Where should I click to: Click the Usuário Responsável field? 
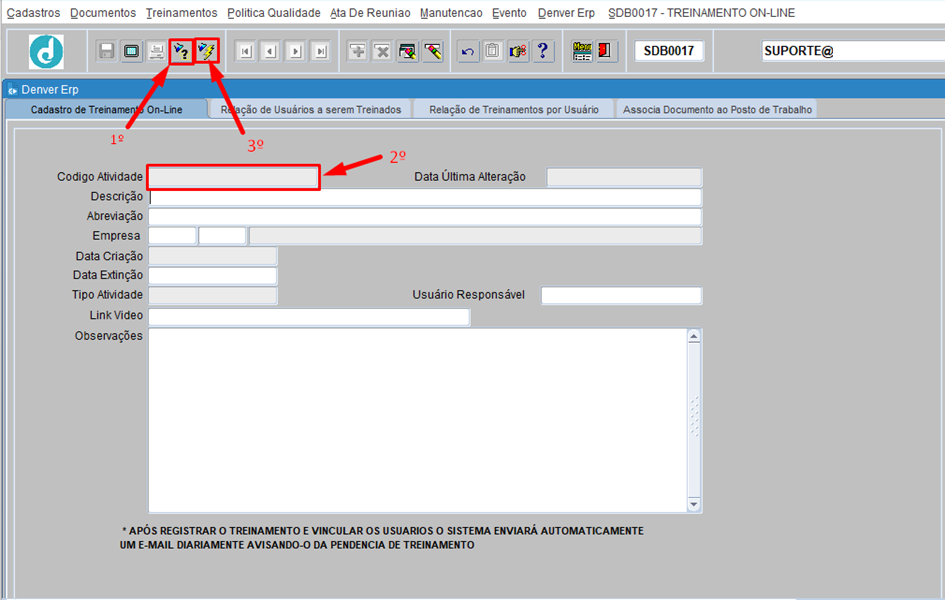[x=621, y=295]
